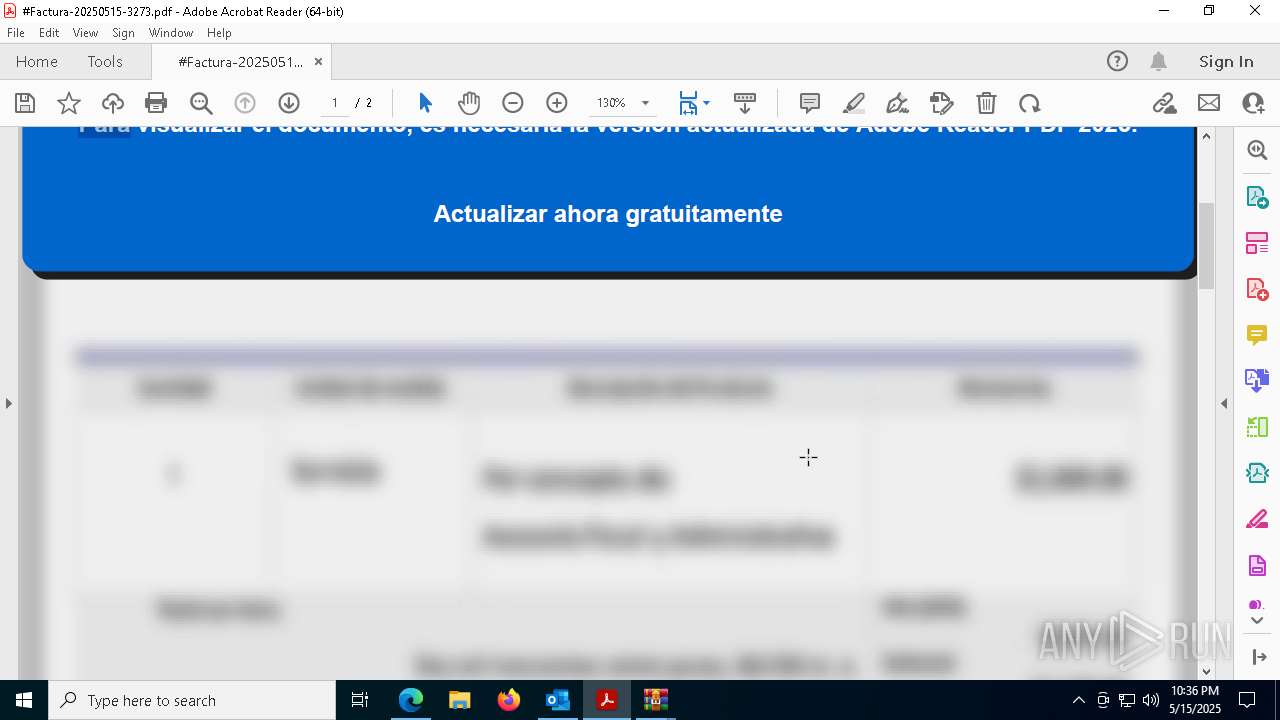Click the upload to cloud icon
Viewport: 1280px width, 720px height.
(x=113, y=103)
